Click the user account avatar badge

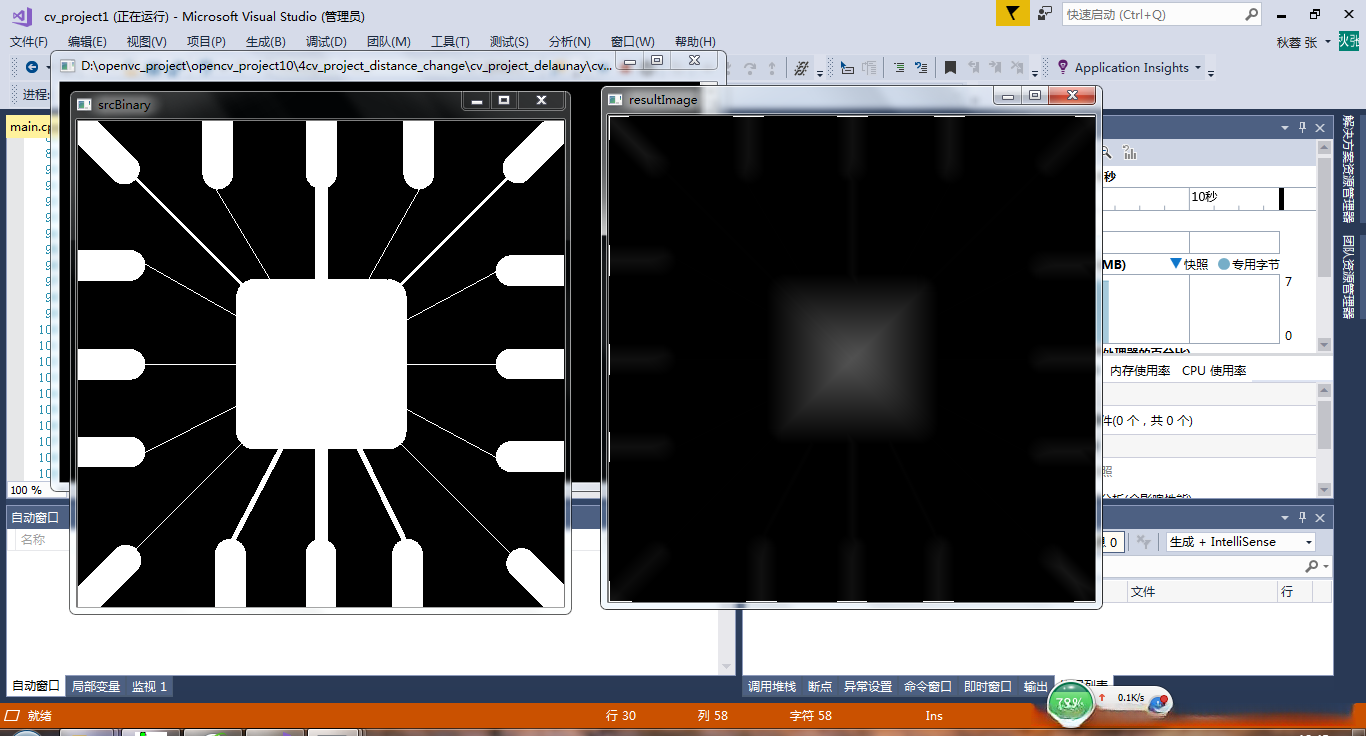[x=1349, y=41]
